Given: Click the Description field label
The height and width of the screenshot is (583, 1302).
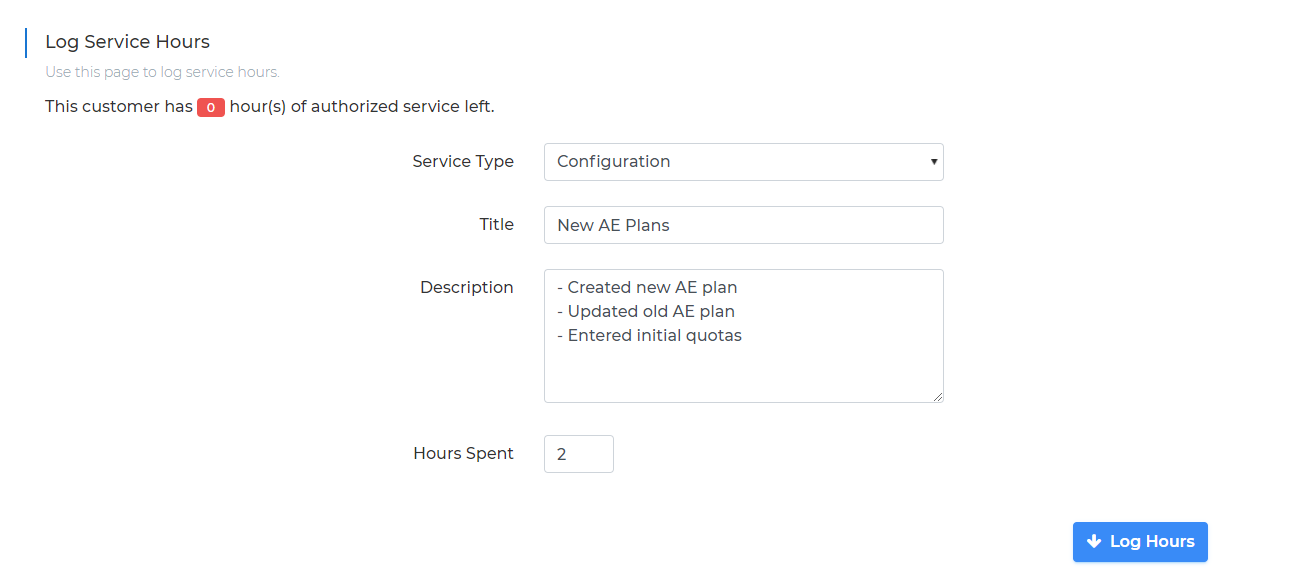Looking at the screenshot, I should point(467,287).
